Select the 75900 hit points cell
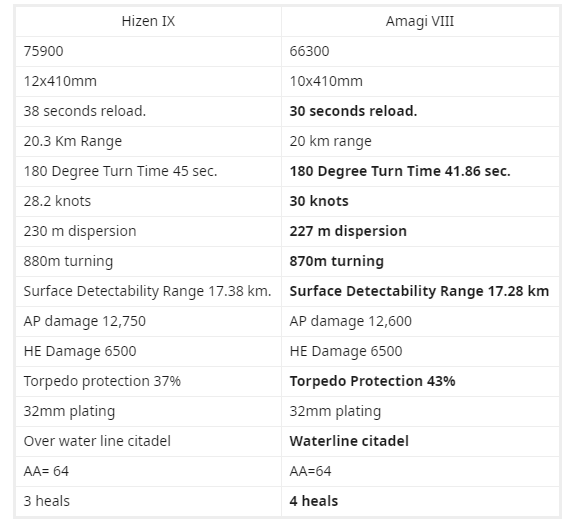 [x=148, y=51]
